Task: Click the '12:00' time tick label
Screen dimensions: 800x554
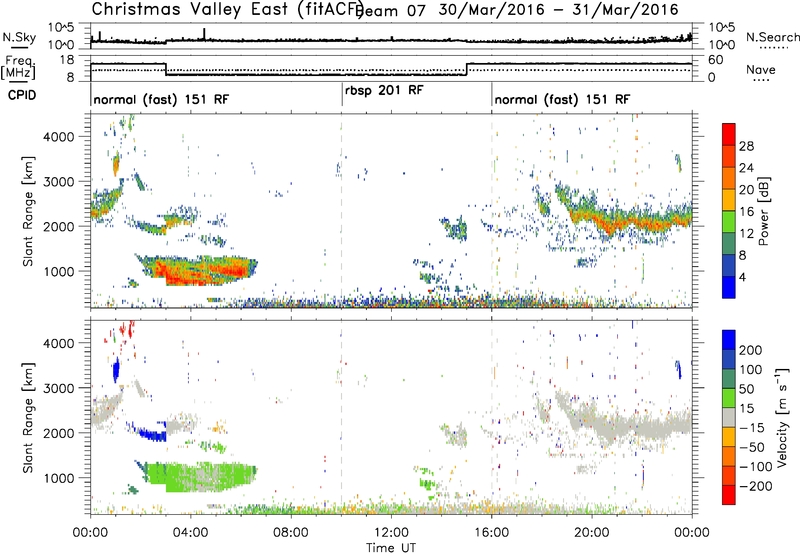Action: click(391, 533)
